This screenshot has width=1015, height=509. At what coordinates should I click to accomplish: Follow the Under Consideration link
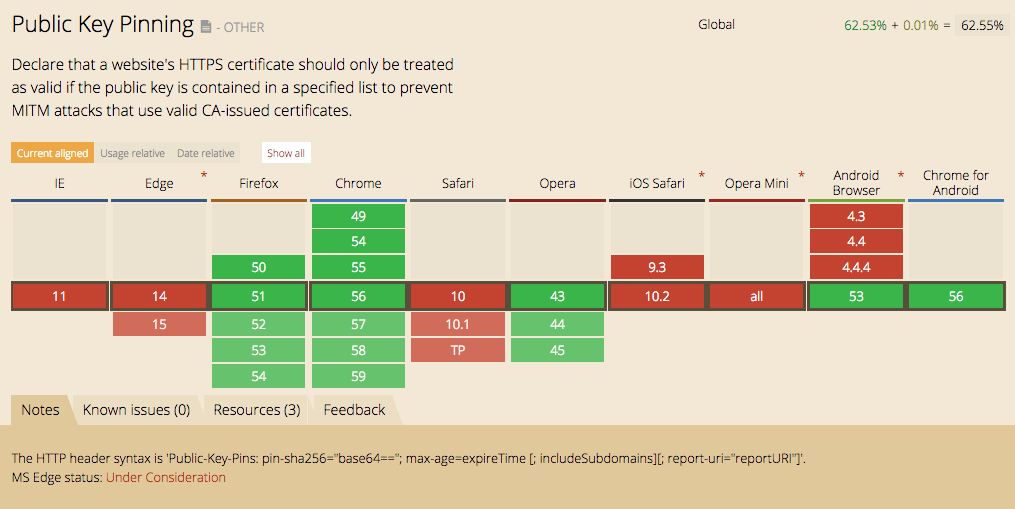pos(166,477)
